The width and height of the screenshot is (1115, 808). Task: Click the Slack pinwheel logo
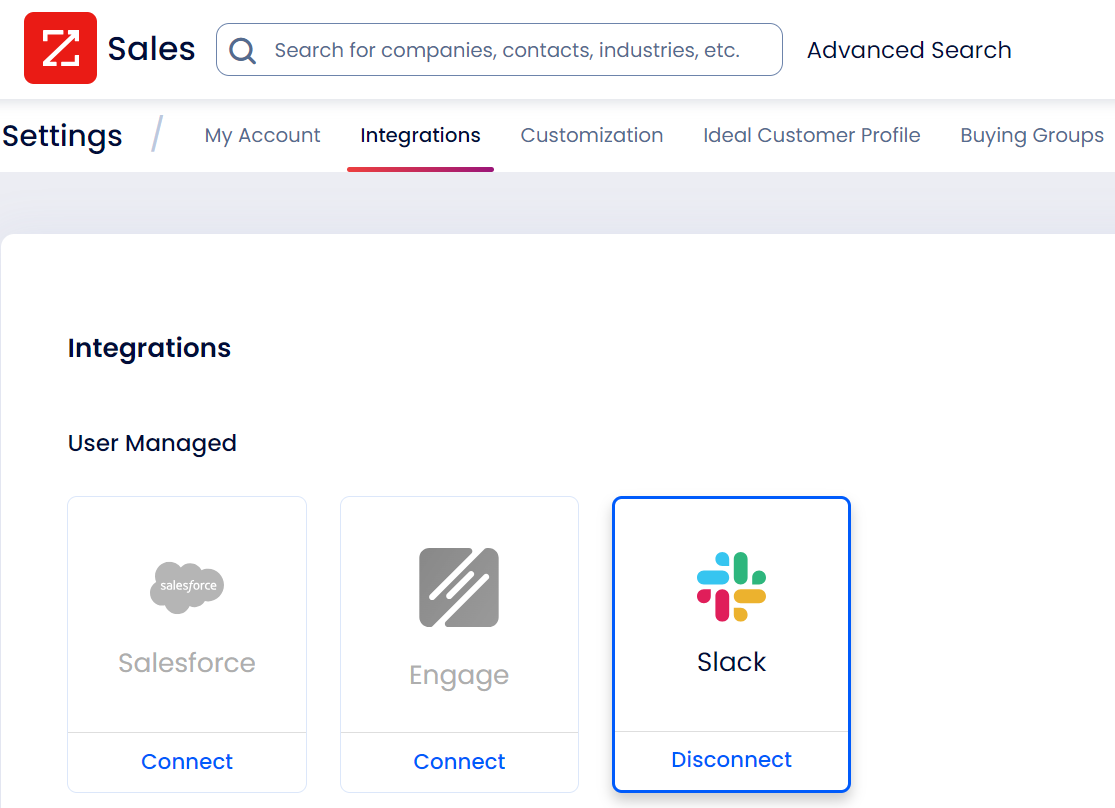pos(731,587)
